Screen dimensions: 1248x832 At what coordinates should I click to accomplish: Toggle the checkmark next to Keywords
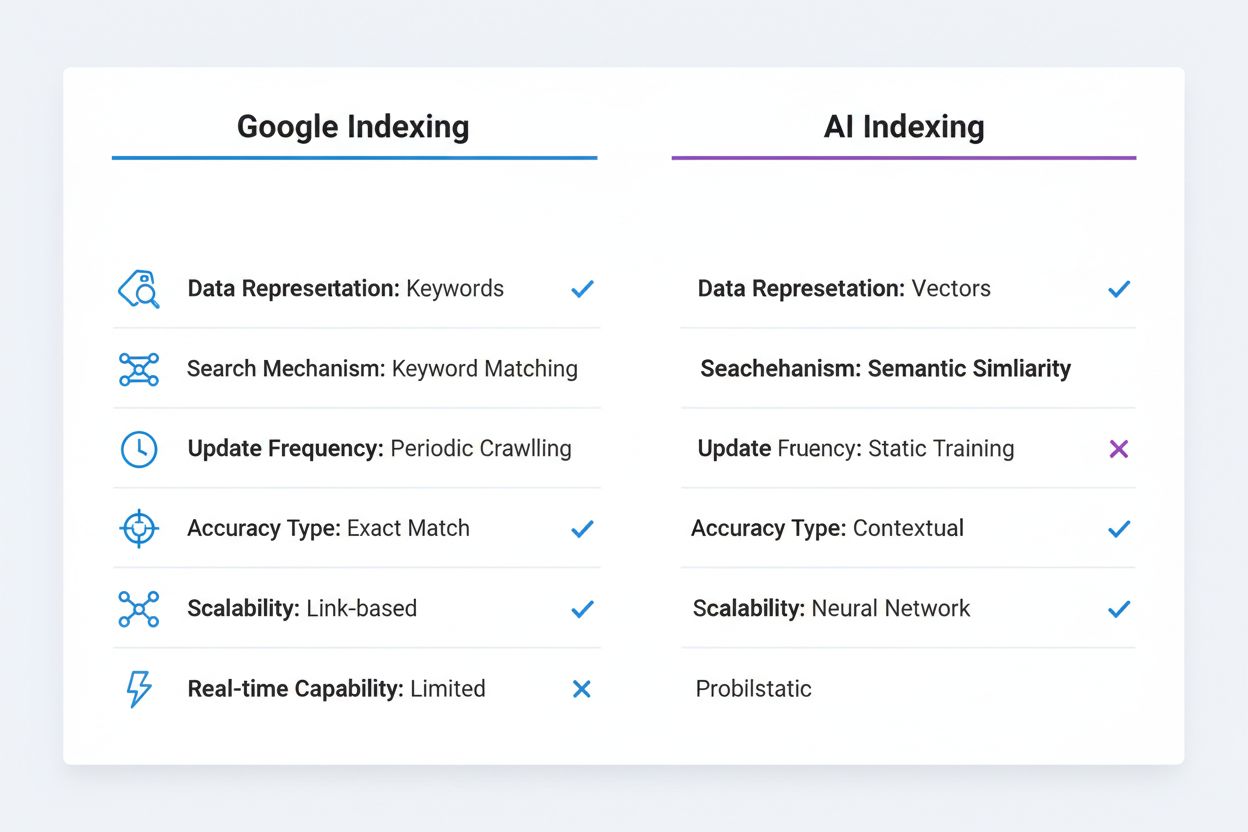582,289
